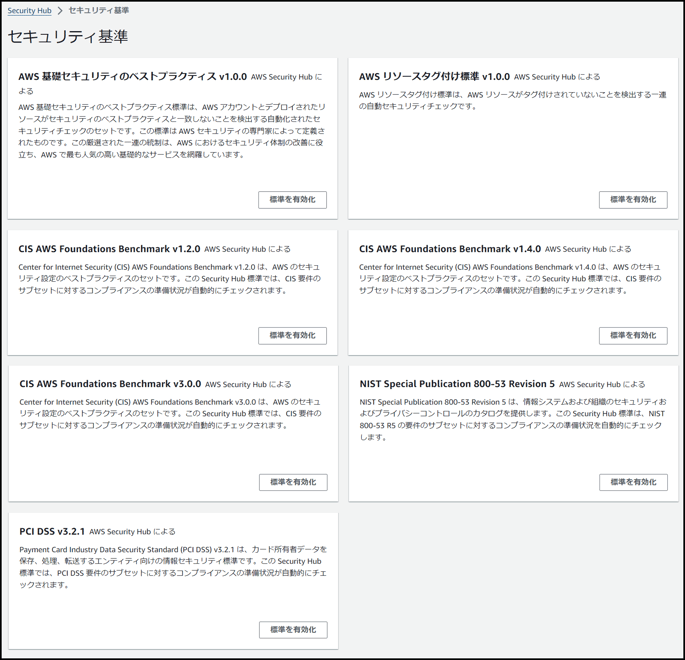Click the PCI DSS description paragraph
The width and height of the screenshot is (685, 660).
point(173,567)
